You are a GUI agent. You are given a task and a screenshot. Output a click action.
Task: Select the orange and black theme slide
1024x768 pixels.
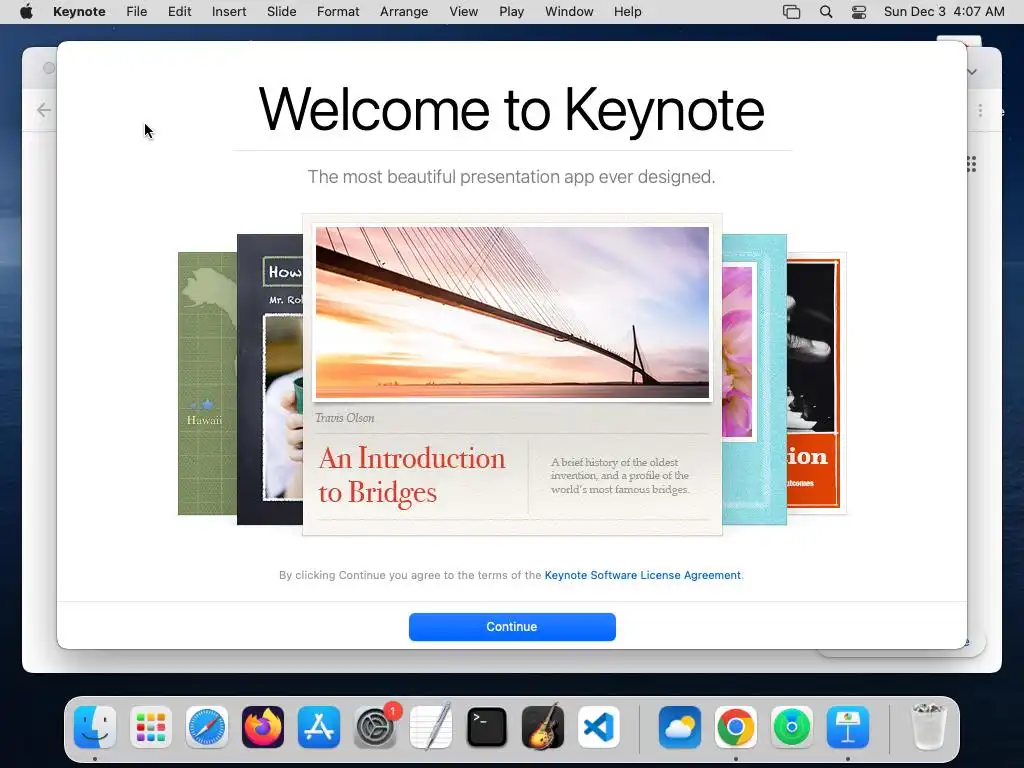tap(816, 383)
